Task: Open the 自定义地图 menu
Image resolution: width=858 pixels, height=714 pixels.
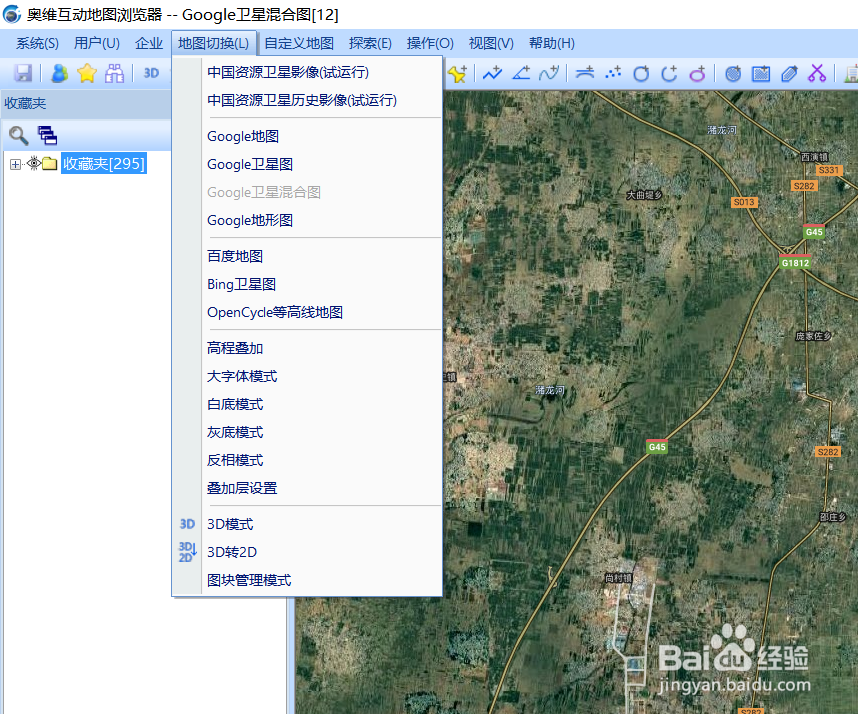Action: [299, 43]
